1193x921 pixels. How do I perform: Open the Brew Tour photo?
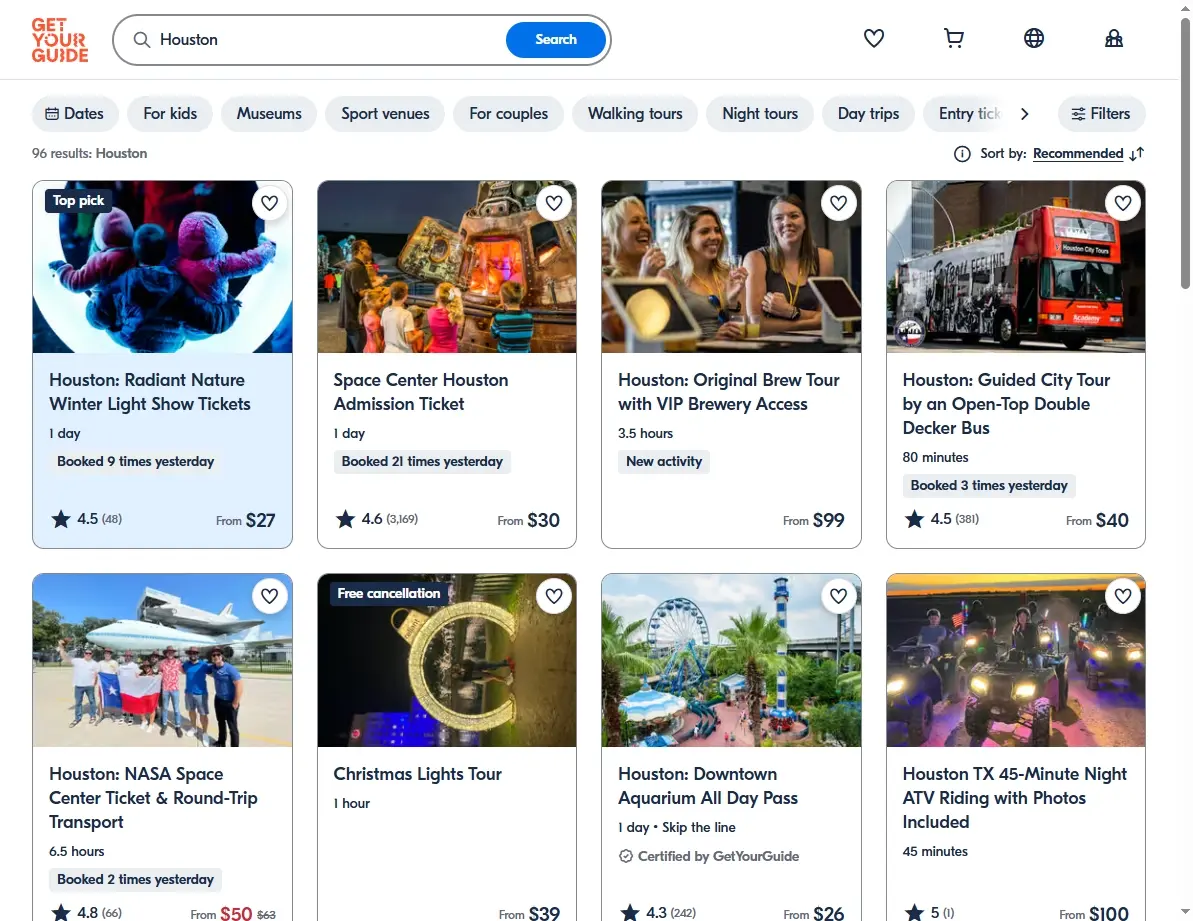coord(731,267)
